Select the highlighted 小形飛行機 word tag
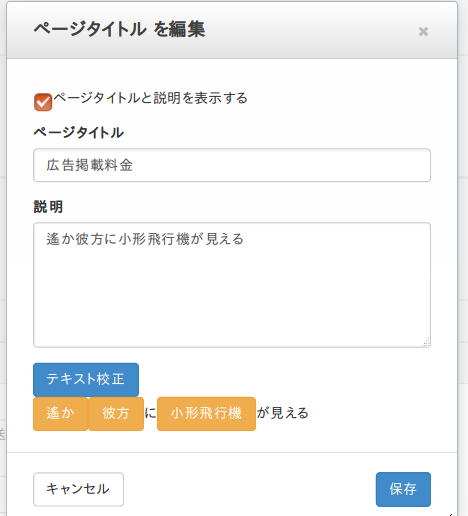 click(206, 414)
